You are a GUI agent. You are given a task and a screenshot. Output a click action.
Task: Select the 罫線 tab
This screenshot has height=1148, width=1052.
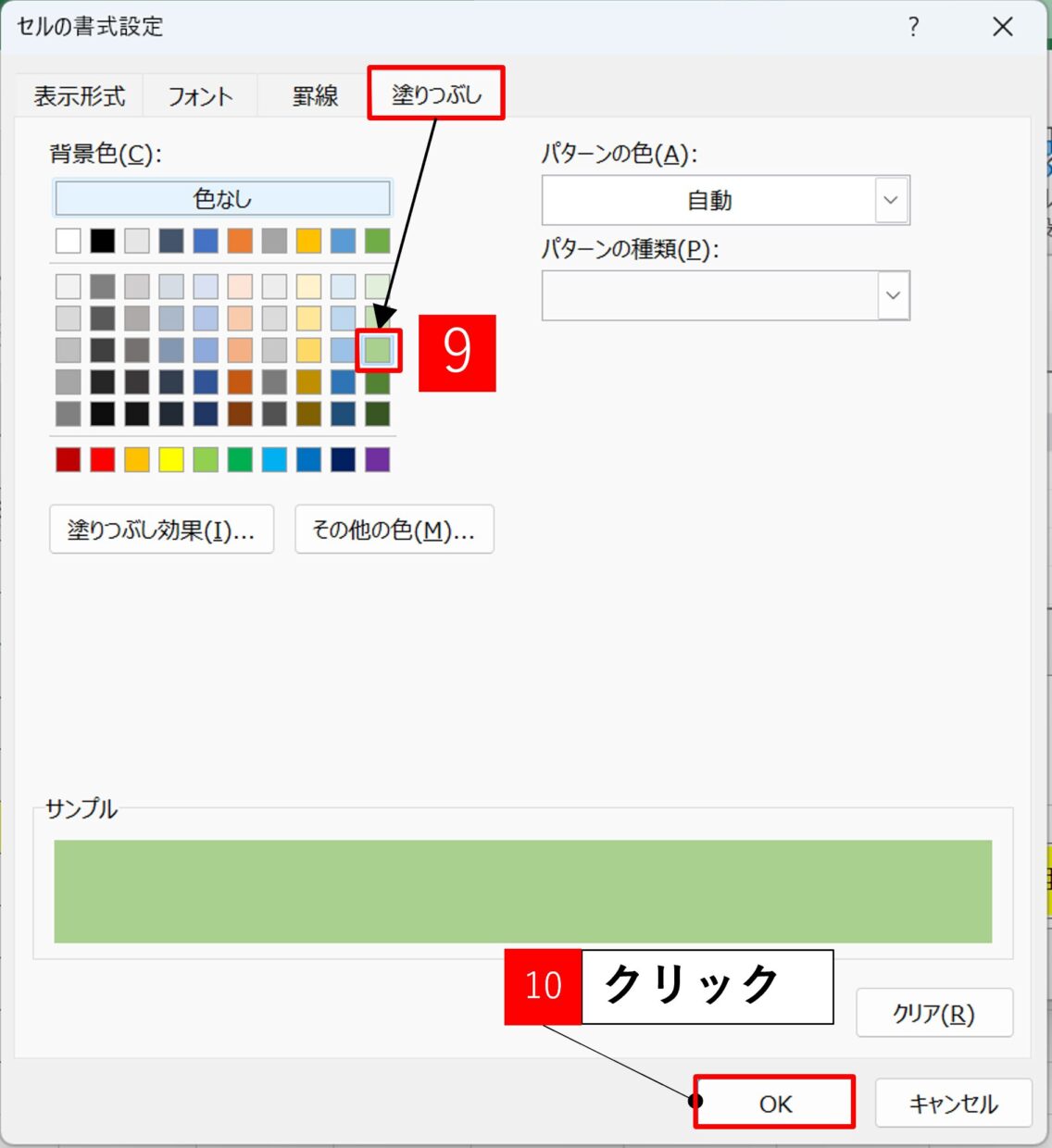pyautogui.click(x=315, y=95)
